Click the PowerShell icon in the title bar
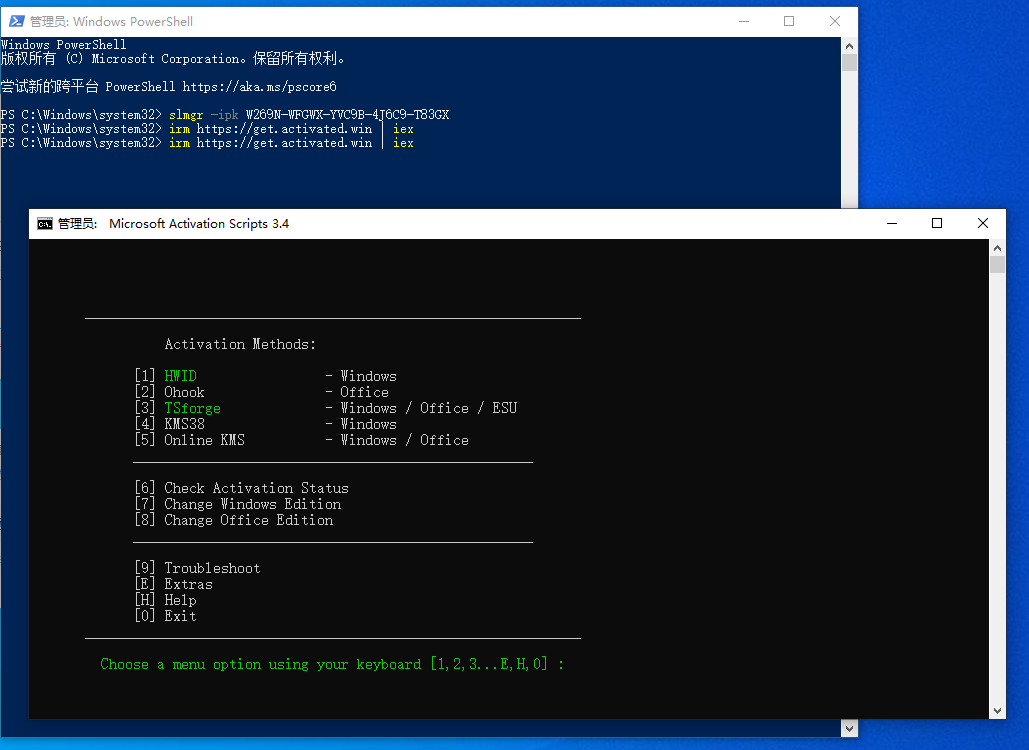The width and height of the screenshot is (1029, 750). pyautogui.click(x=16, y=21)
